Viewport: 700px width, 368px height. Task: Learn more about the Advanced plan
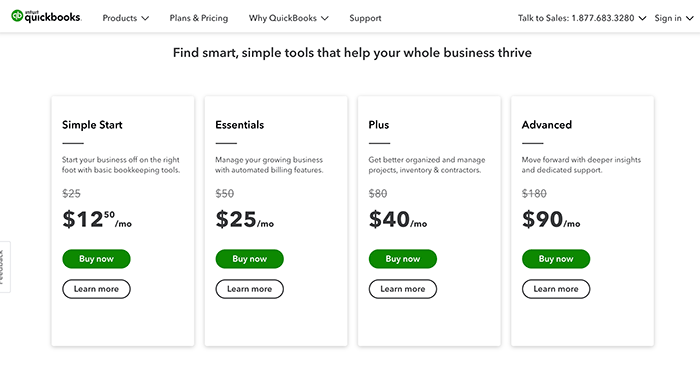tap(556, 289)
